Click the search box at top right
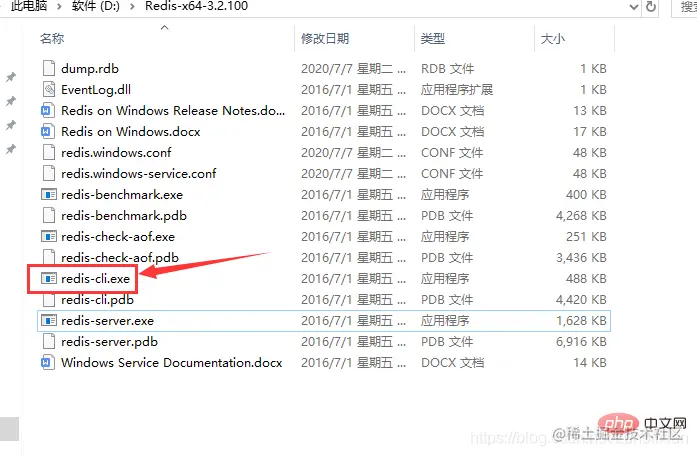 685,7
